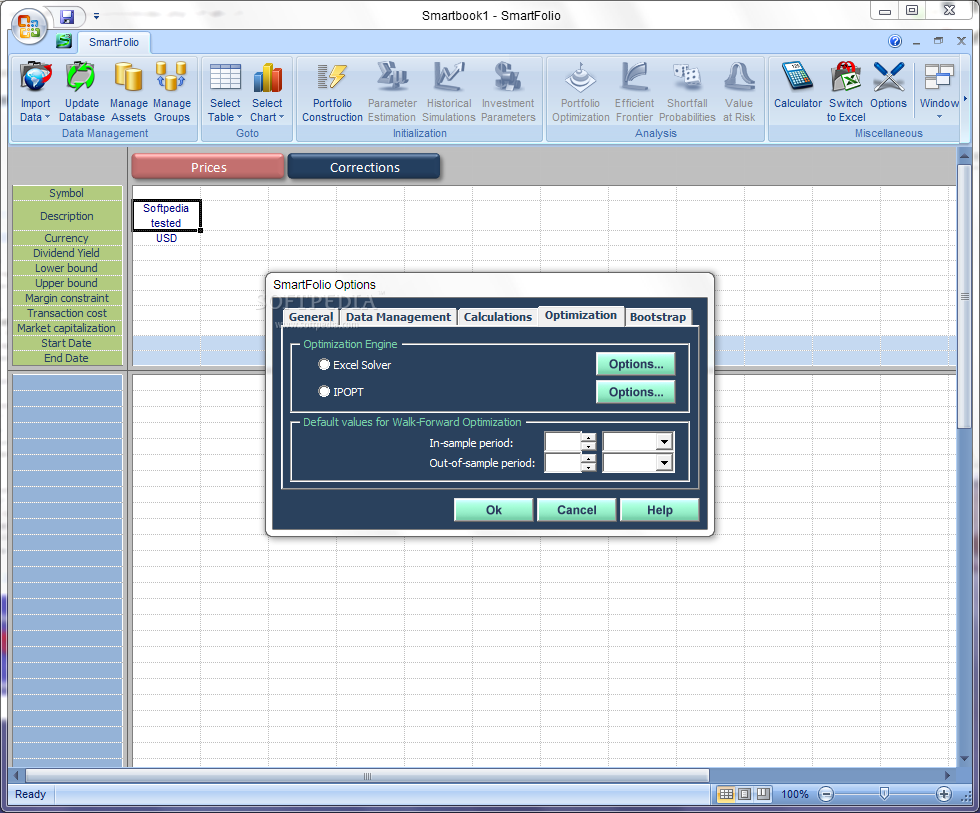Zoom in with the plus button

pyautogui.click(x=943, y=794)
